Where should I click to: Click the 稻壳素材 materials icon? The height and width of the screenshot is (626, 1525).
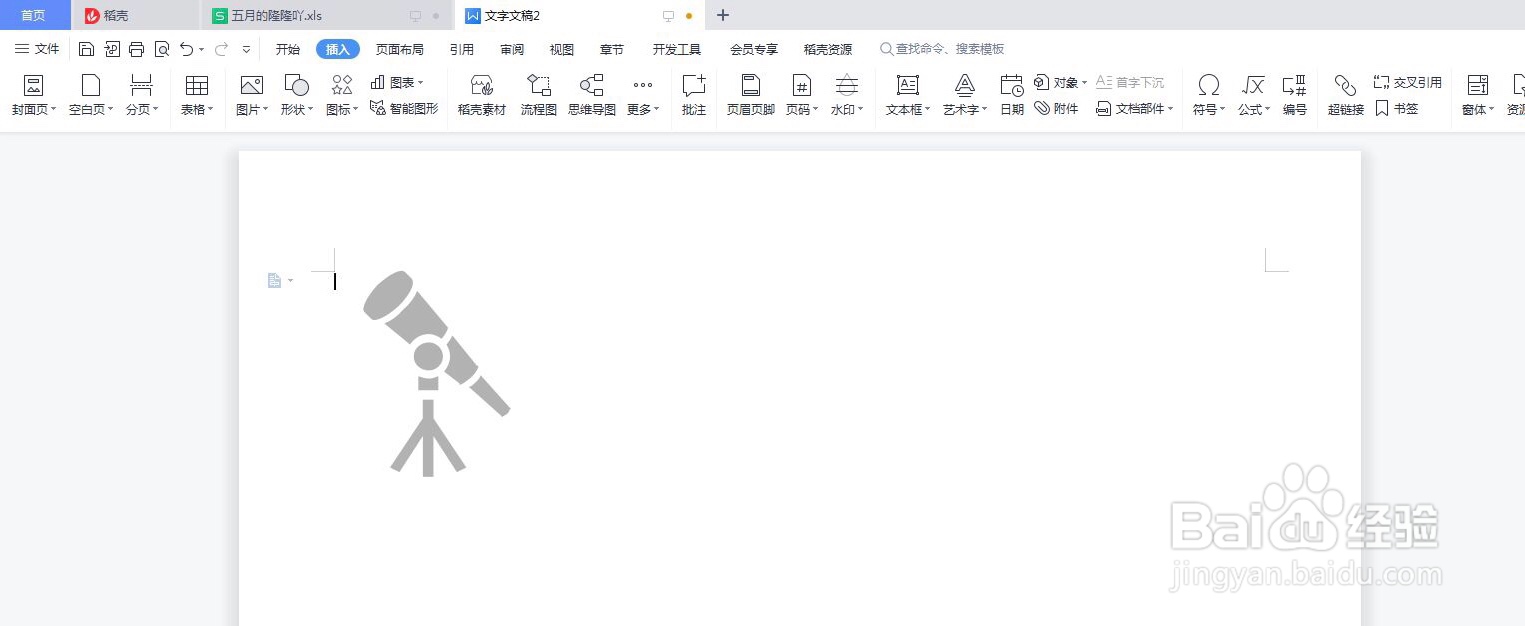[482, 95]
